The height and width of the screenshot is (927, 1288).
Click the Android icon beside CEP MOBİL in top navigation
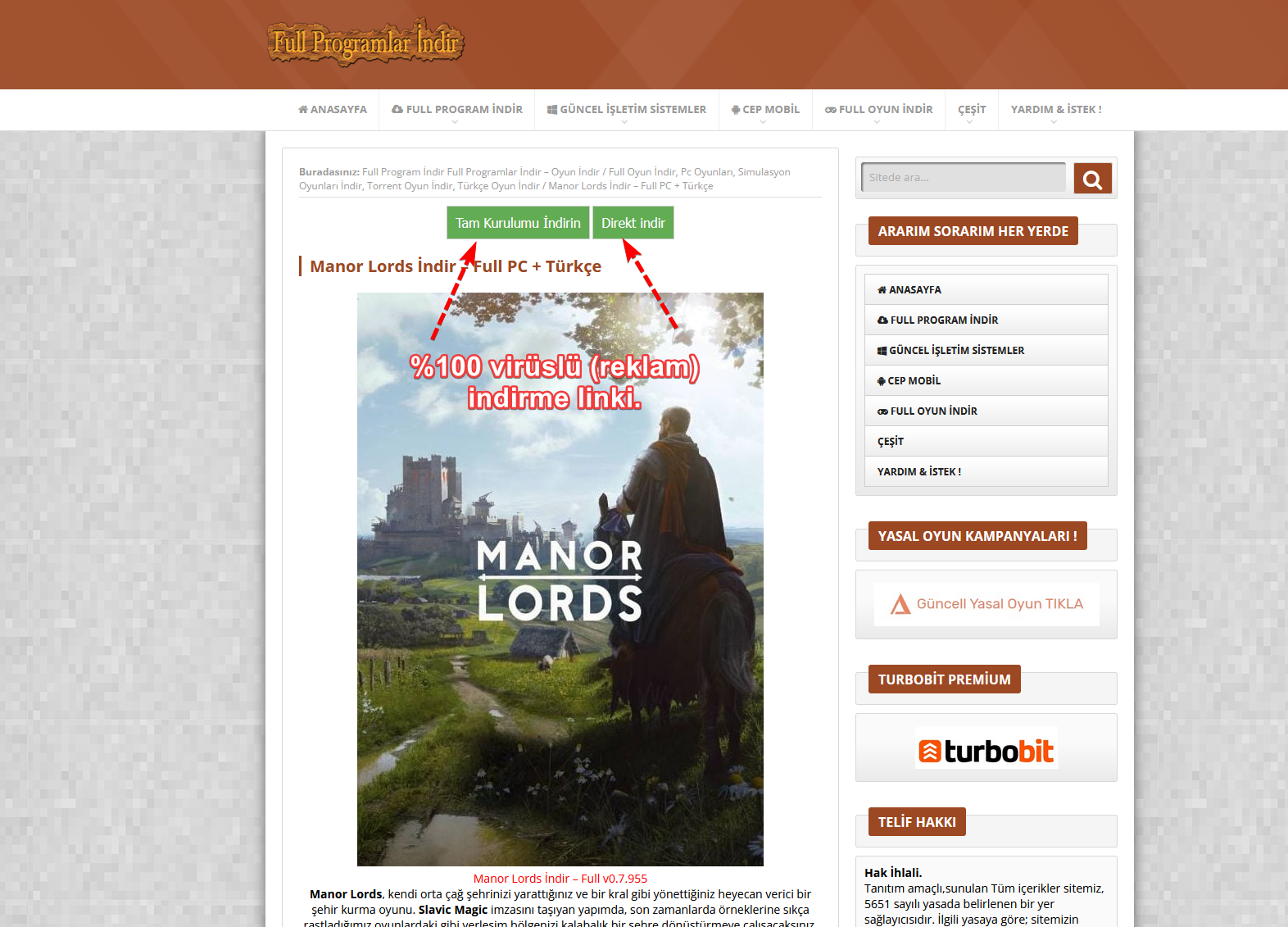point(736,110)
